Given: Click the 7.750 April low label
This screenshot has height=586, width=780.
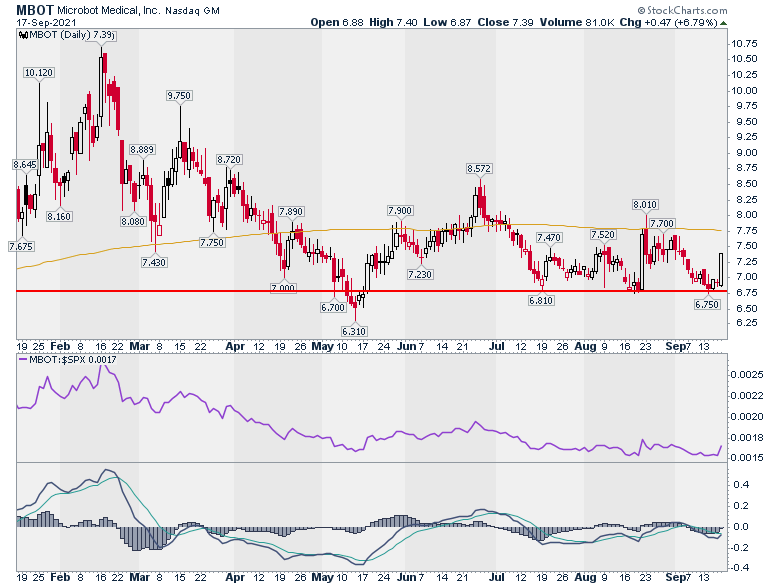Looking at the screenshot, I should (212, 242).
